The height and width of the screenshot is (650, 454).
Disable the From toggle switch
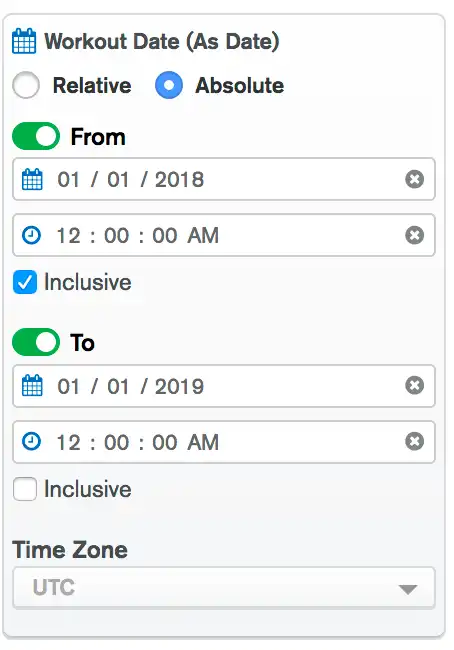[36, 136]
